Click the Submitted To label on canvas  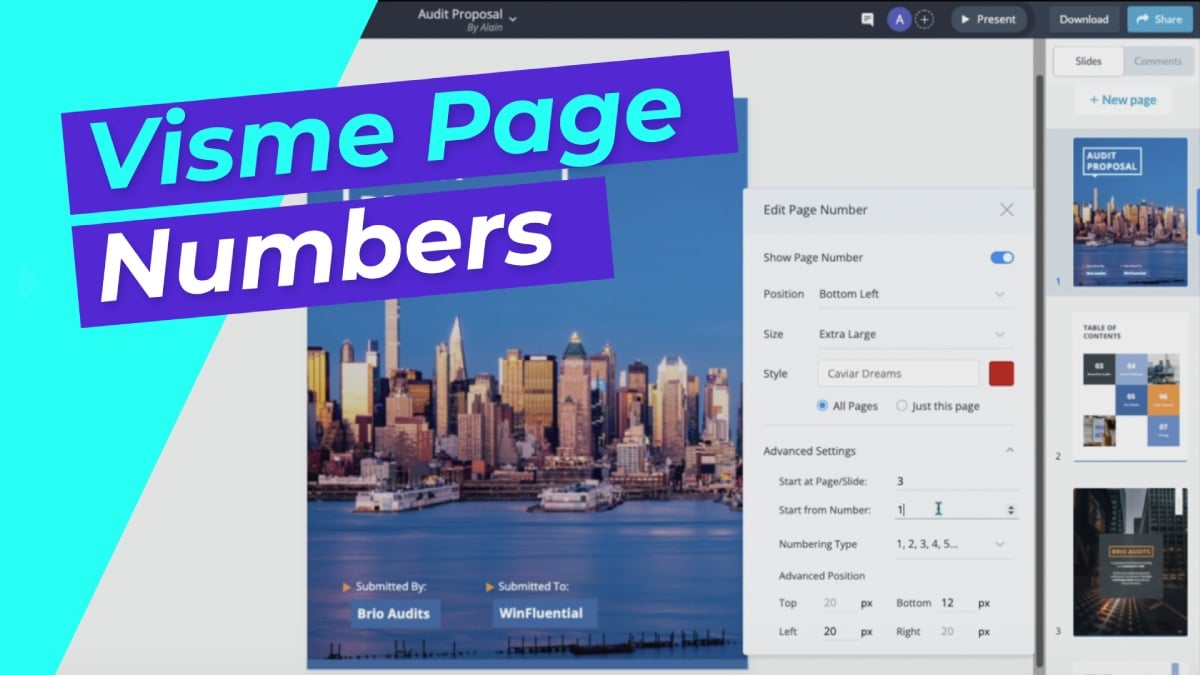[533, 586]
